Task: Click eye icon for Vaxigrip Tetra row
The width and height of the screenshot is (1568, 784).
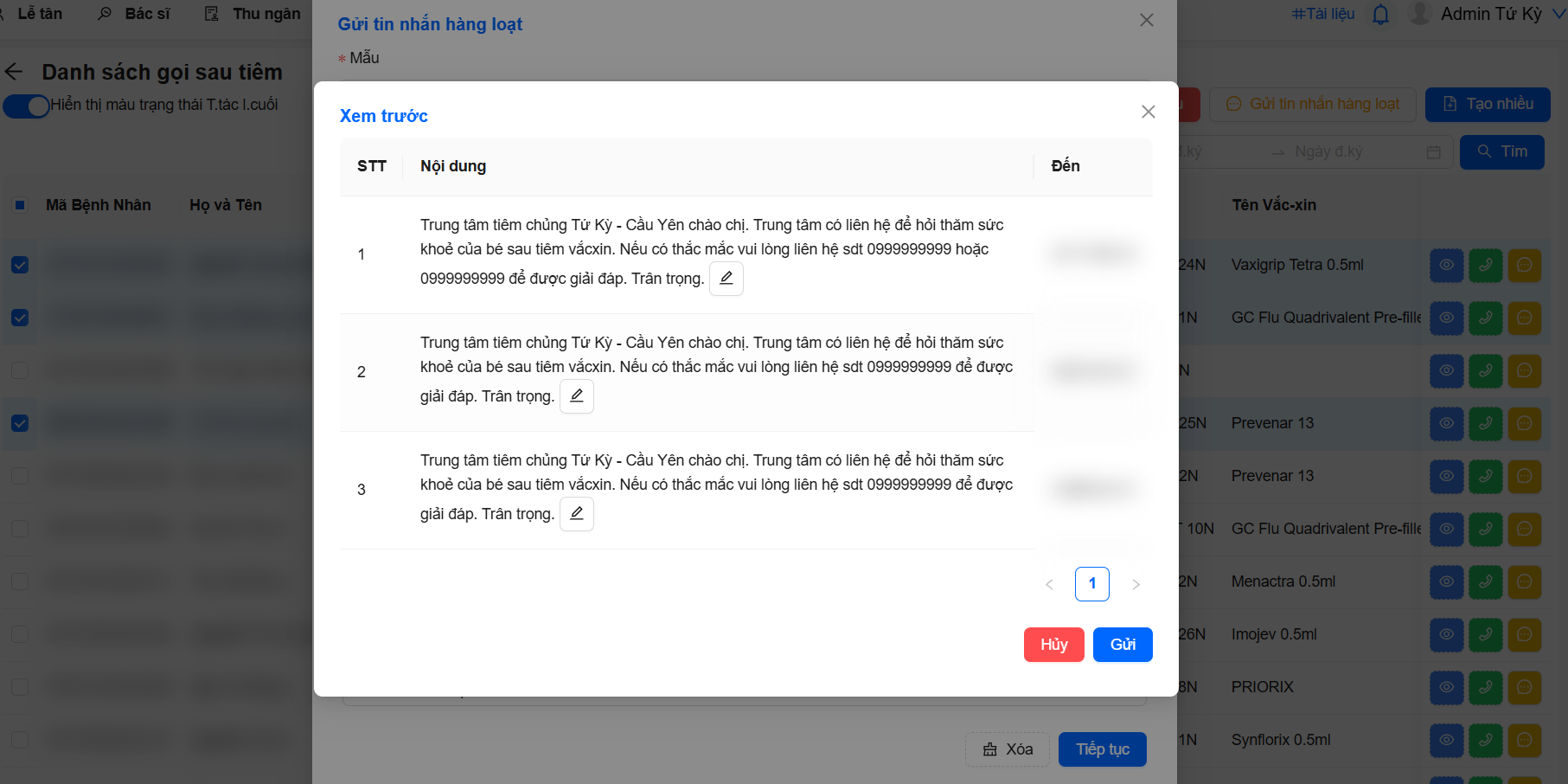Action: (1446, 266)
